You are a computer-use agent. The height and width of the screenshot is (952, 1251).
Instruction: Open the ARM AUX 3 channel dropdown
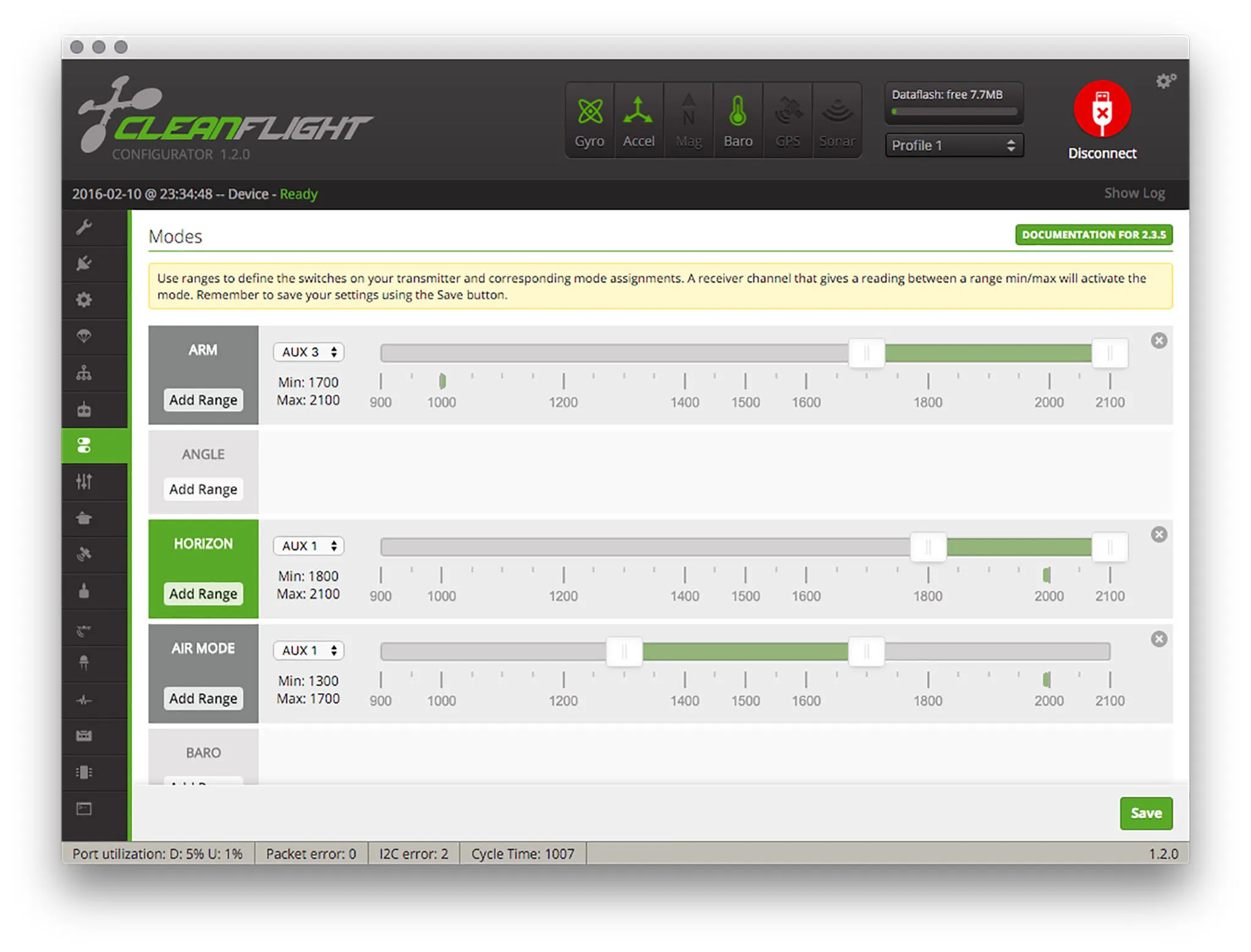[309, 352]
